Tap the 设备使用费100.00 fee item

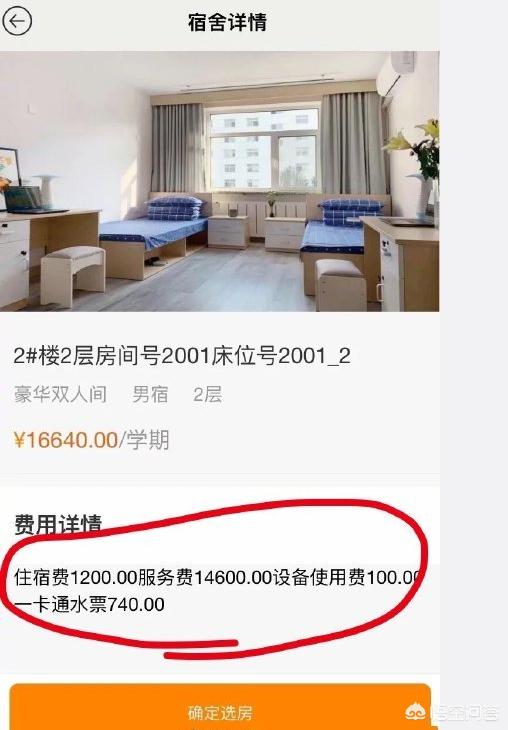click(x=347, y=577)
